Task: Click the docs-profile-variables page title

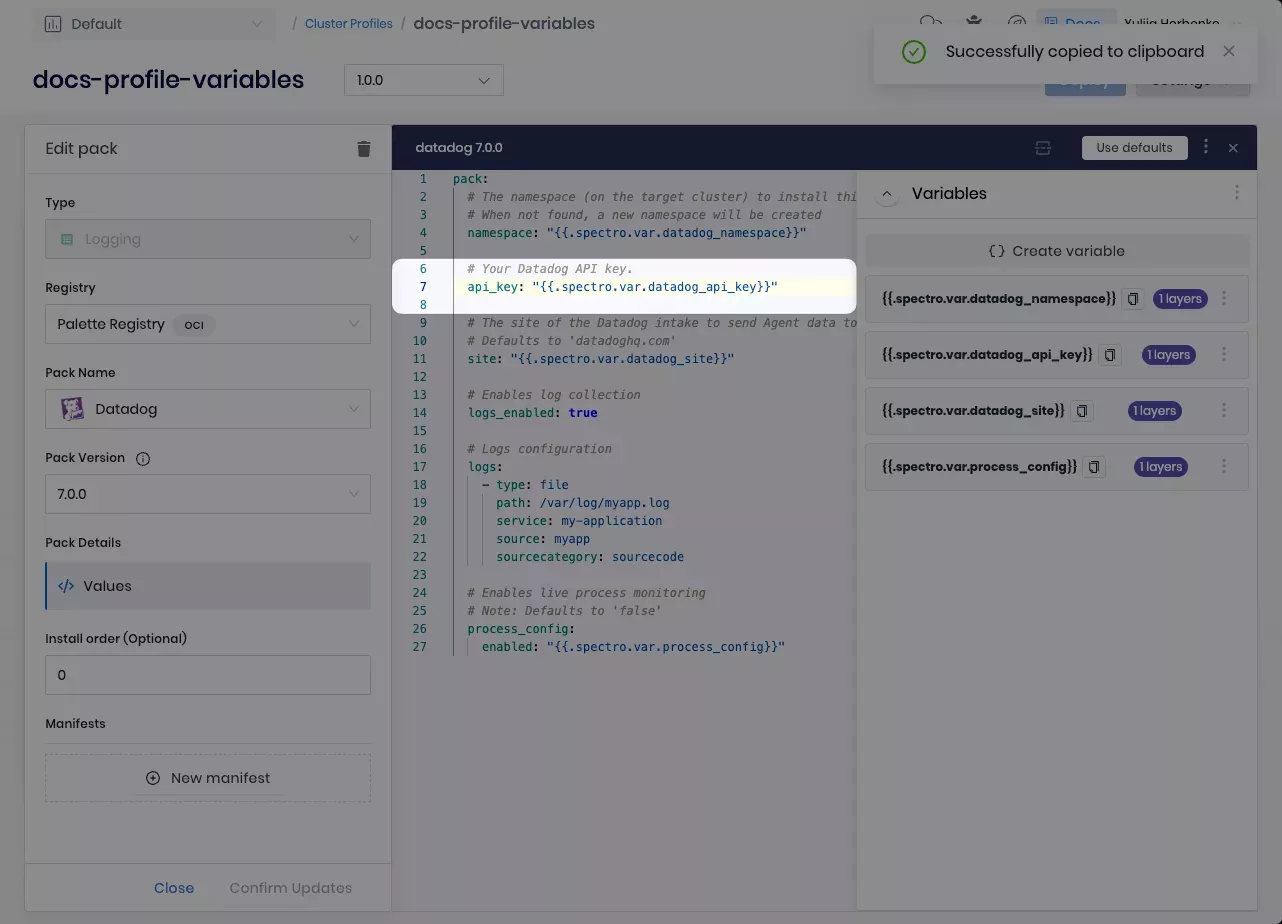Action: [168, 80]
